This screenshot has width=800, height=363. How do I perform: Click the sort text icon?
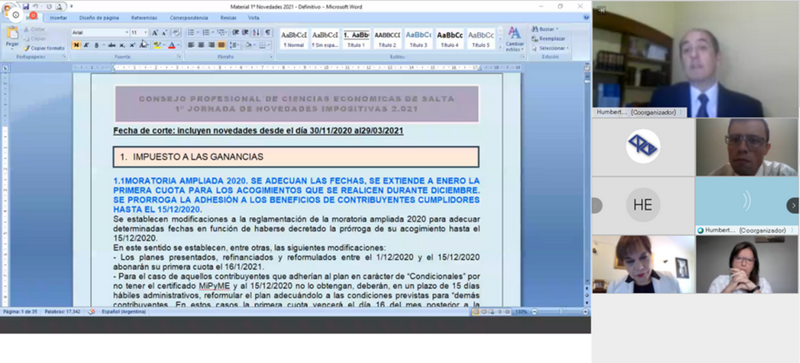click(x=256, y=33)
